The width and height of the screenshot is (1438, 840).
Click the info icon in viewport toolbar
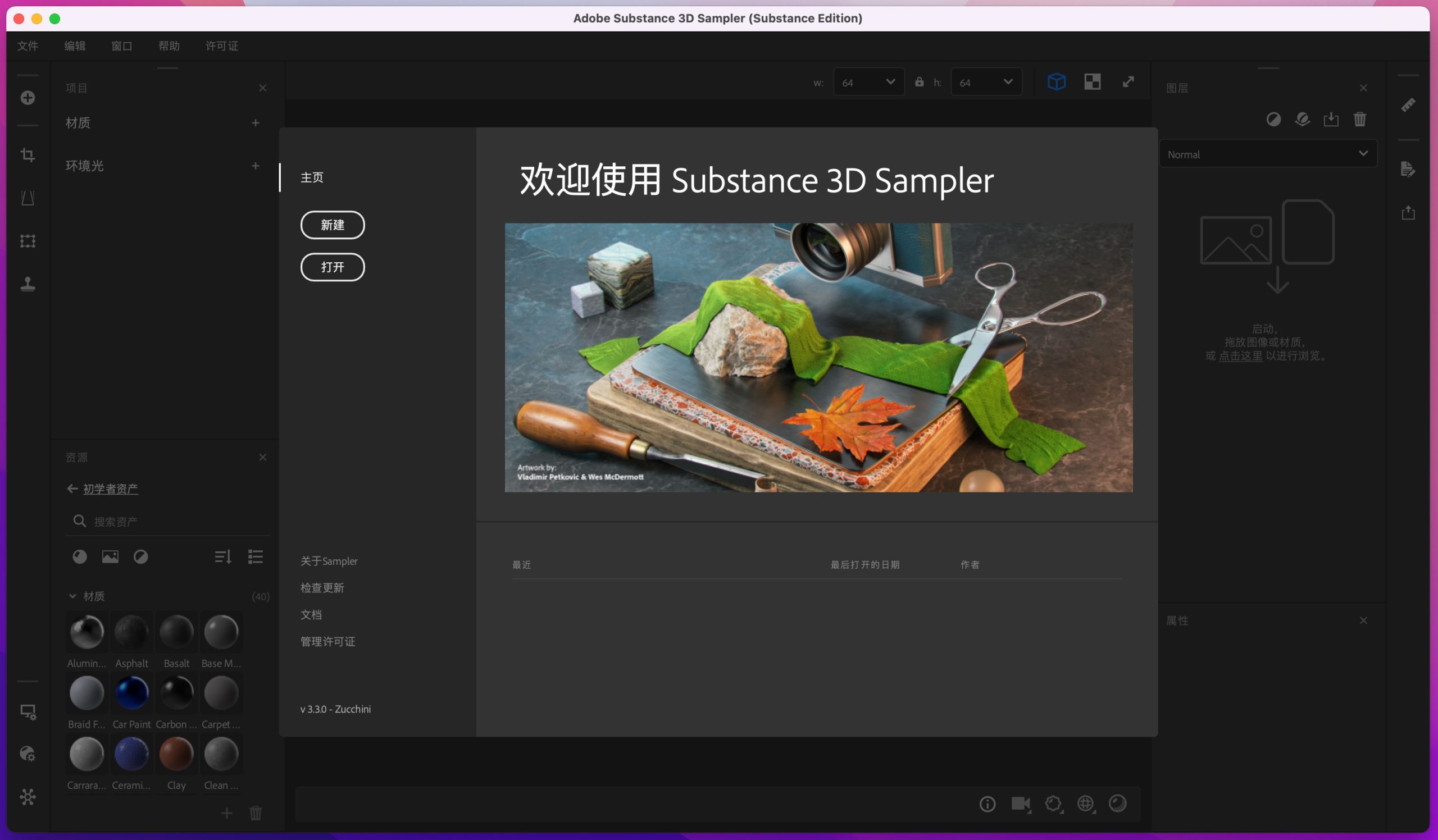pyautogui.click(x=987, y=804)
